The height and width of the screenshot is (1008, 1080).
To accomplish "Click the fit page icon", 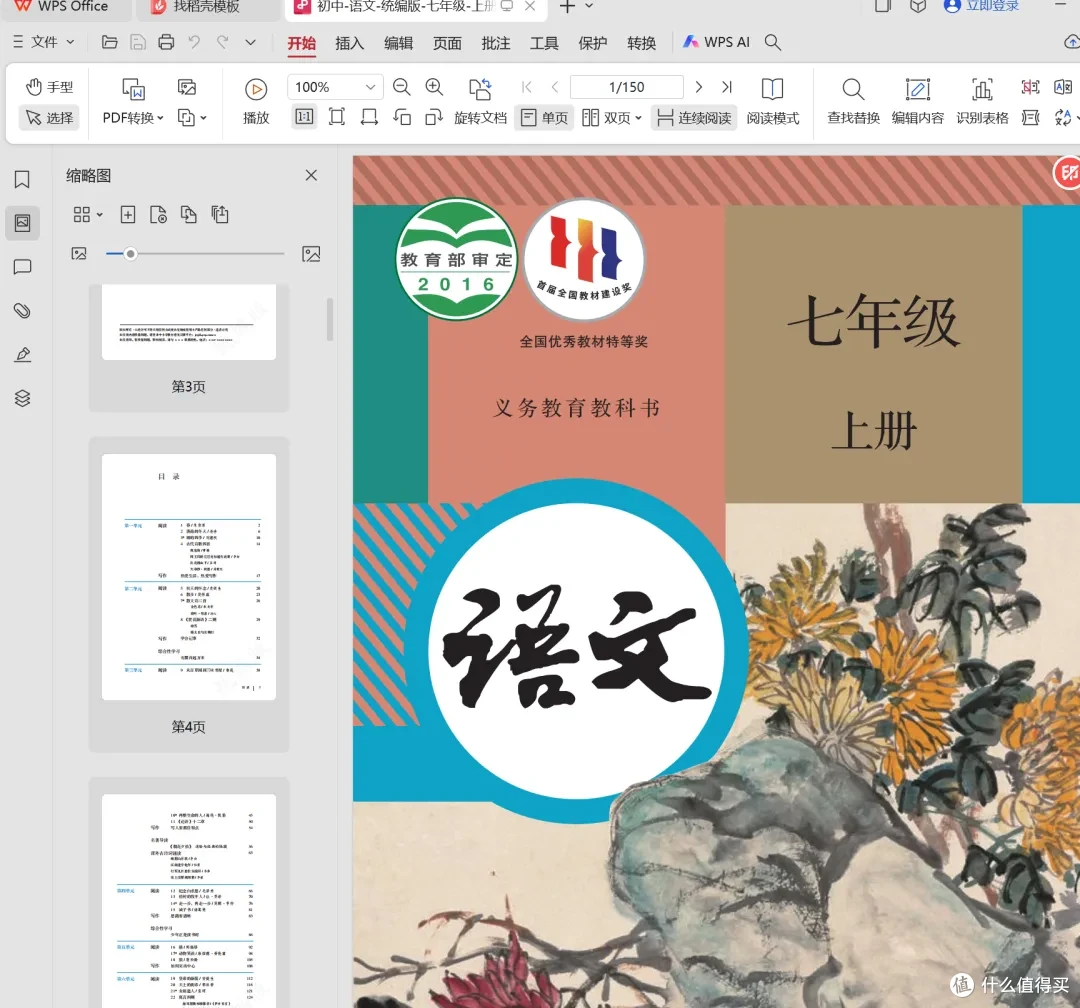I will pyautogui.click(x=337, y=117).
